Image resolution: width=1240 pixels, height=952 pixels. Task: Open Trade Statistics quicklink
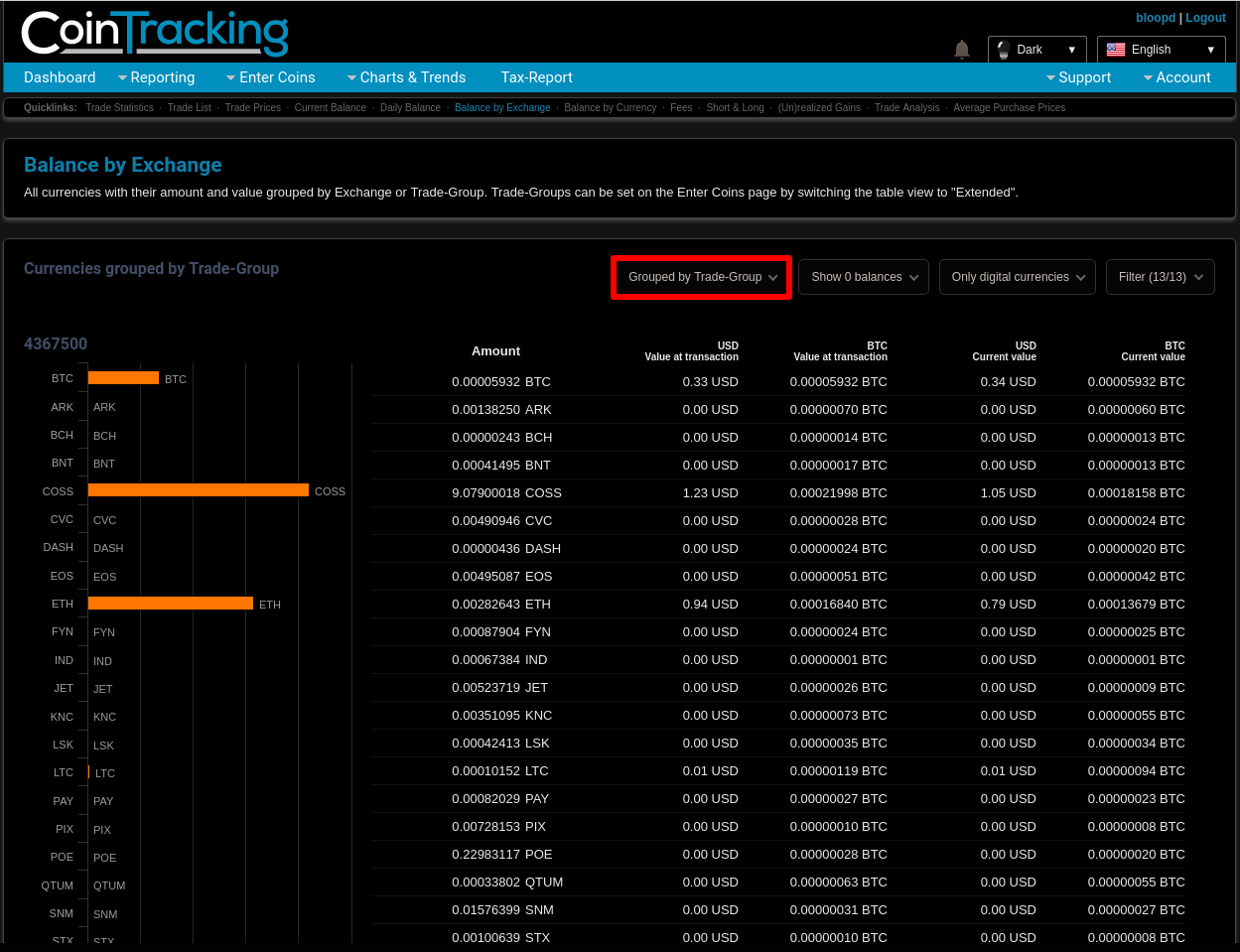[119, 107]
